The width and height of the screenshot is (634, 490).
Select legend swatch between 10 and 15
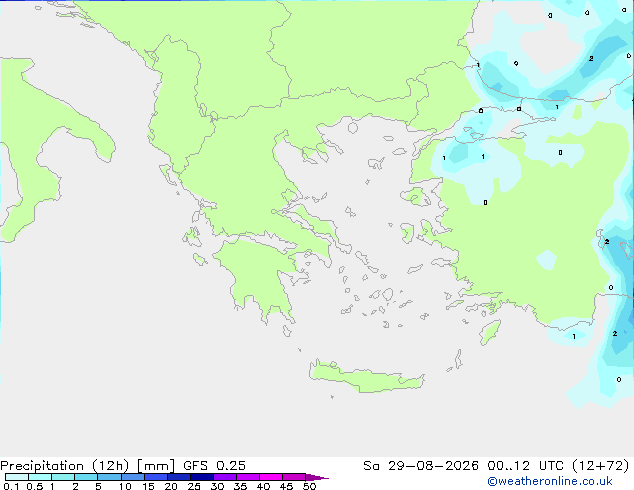coord(133,477)
